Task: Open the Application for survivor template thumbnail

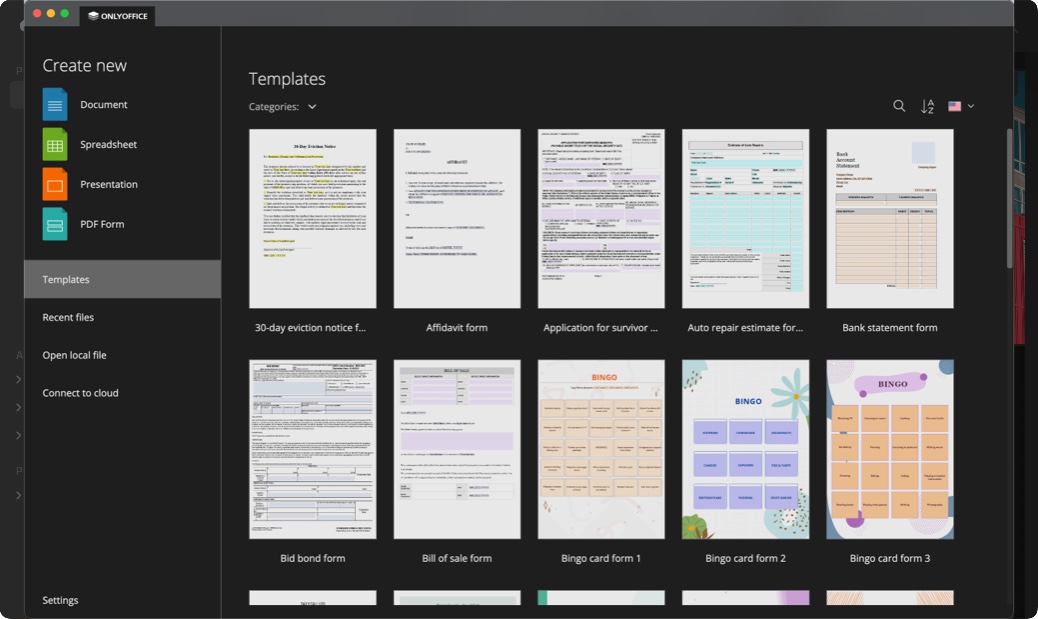Action: coord(601,218)
